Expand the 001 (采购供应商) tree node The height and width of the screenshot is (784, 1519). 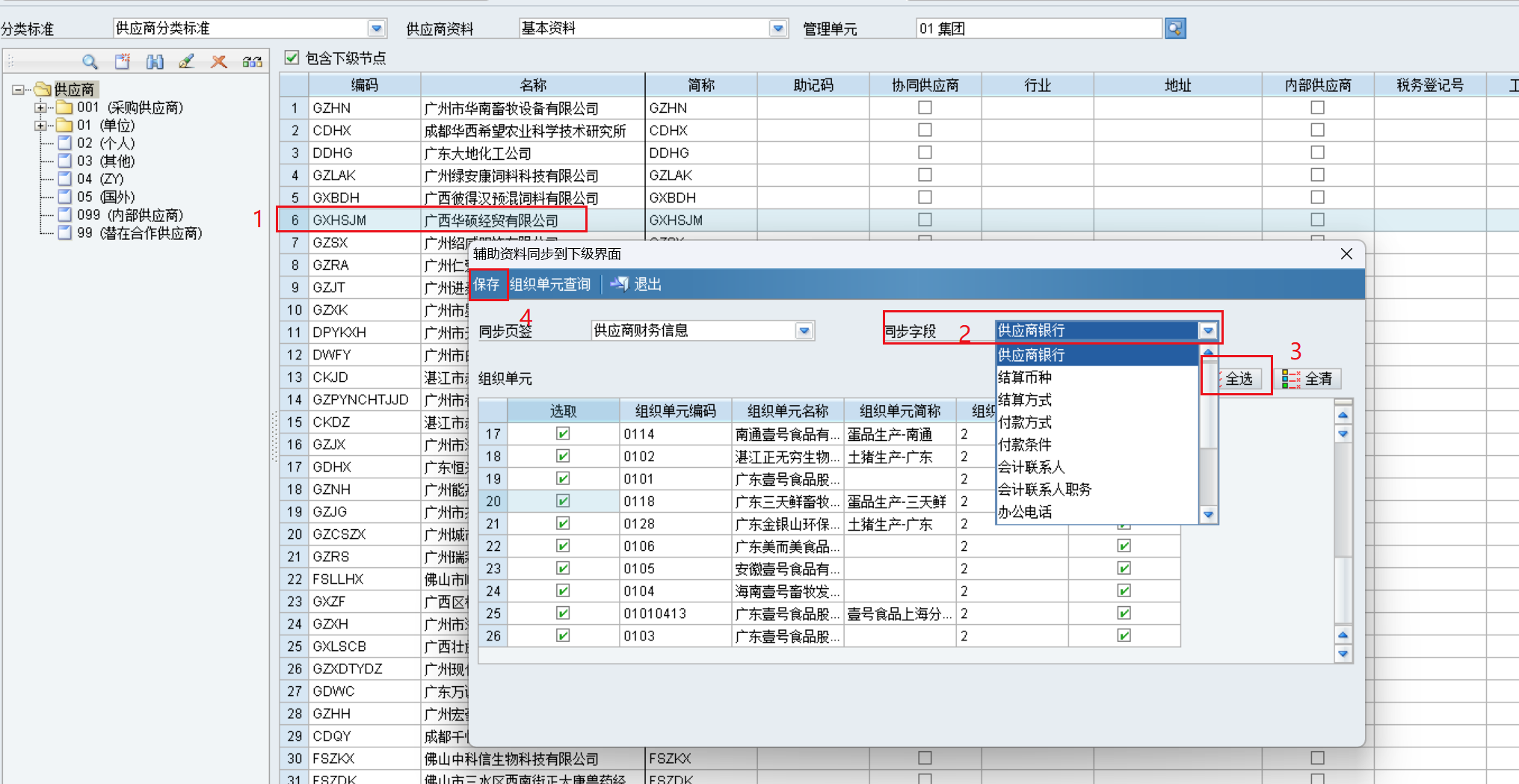coord(40,108)
